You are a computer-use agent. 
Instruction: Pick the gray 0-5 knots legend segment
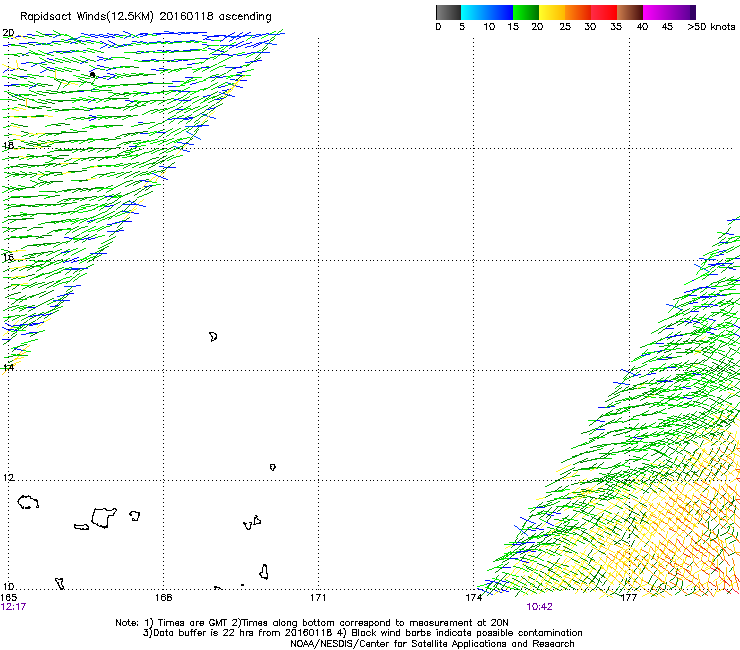[x=448, y=12]
